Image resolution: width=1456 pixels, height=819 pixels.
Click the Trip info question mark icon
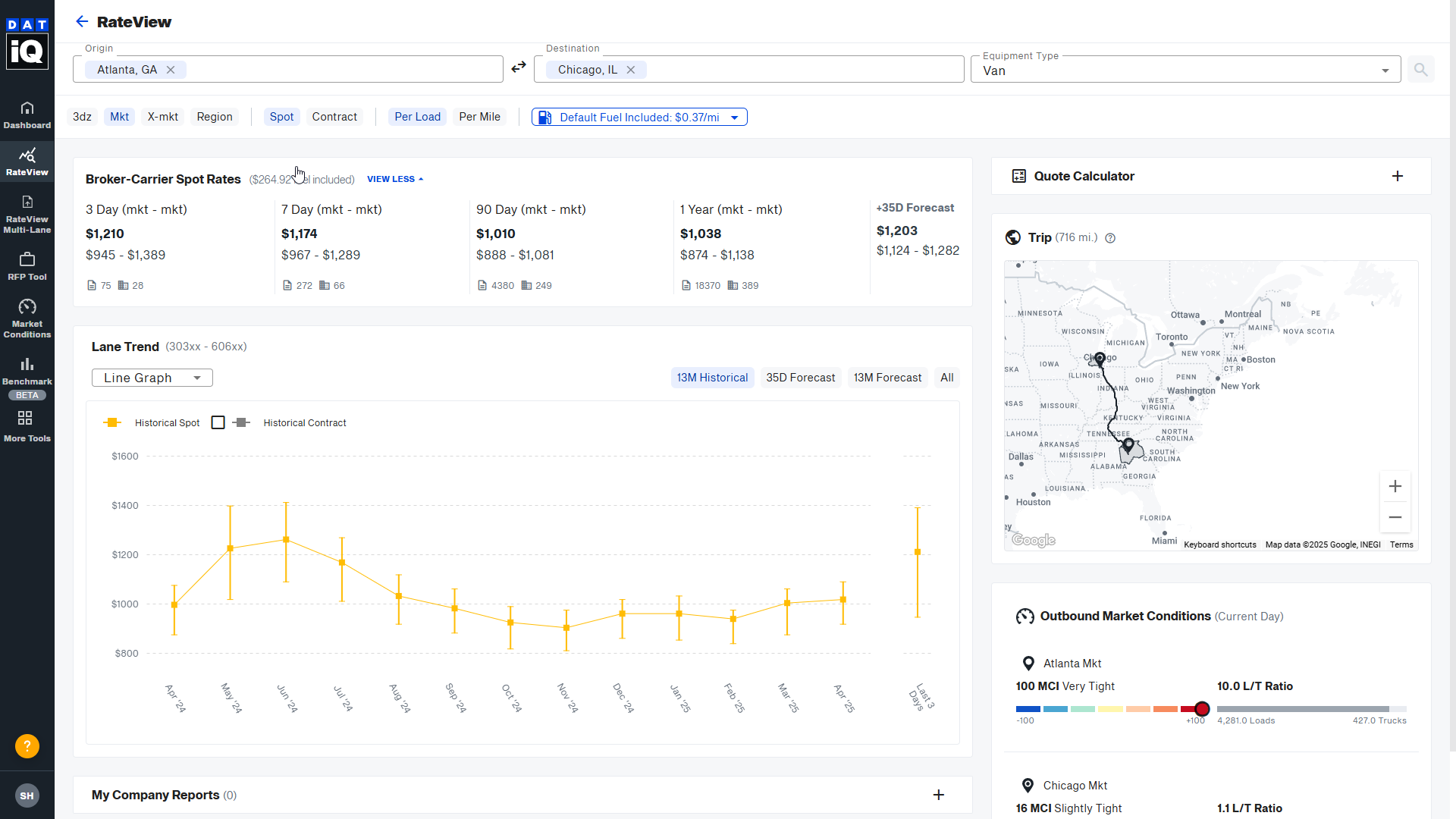1110,238
